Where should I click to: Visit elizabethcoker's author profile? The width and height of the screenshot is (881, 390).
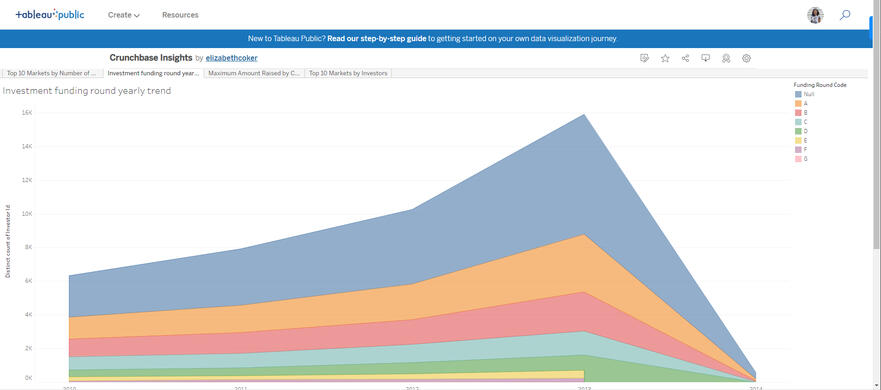click(231, 58)
